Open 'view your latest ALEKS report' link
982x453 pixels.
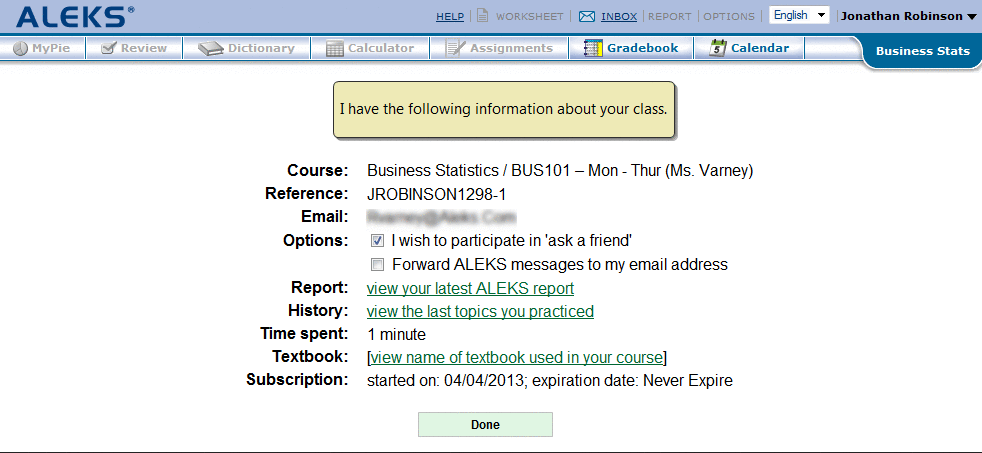tap(470, 288)
